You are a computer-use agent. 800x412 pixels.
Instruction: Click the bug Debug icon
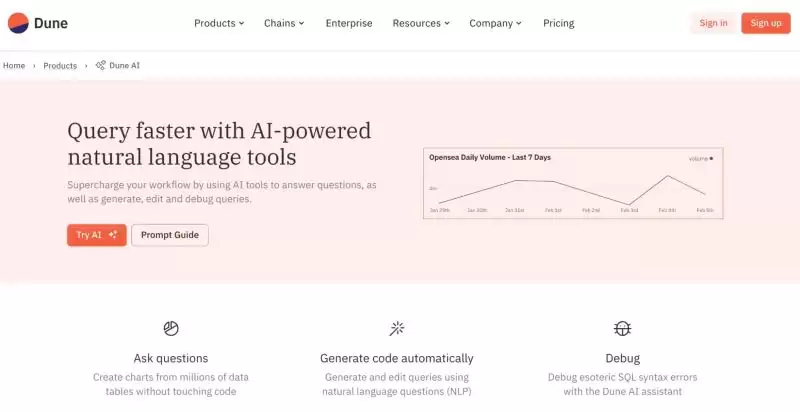point(622,328)
